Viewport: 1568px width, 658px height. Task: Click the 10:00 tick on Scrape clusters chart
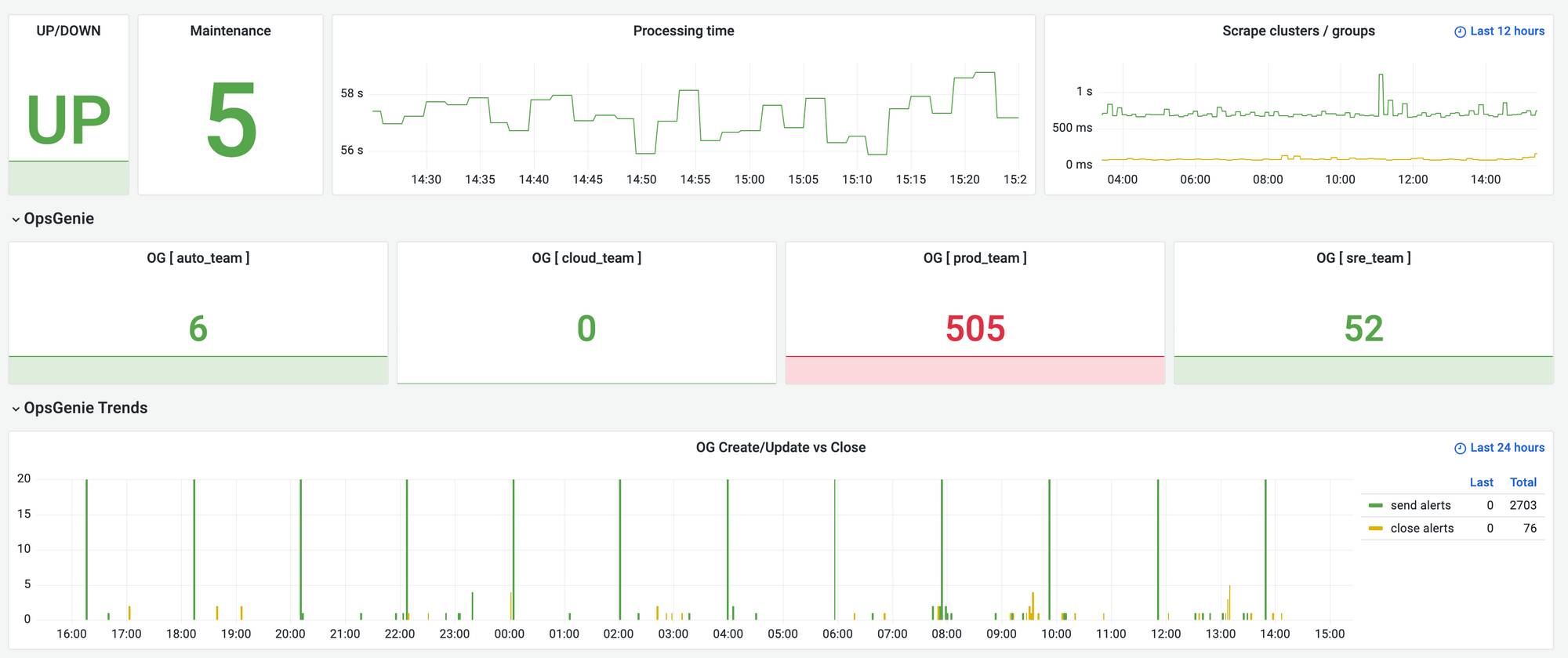pyautogui.click(x=1340, y=180)
